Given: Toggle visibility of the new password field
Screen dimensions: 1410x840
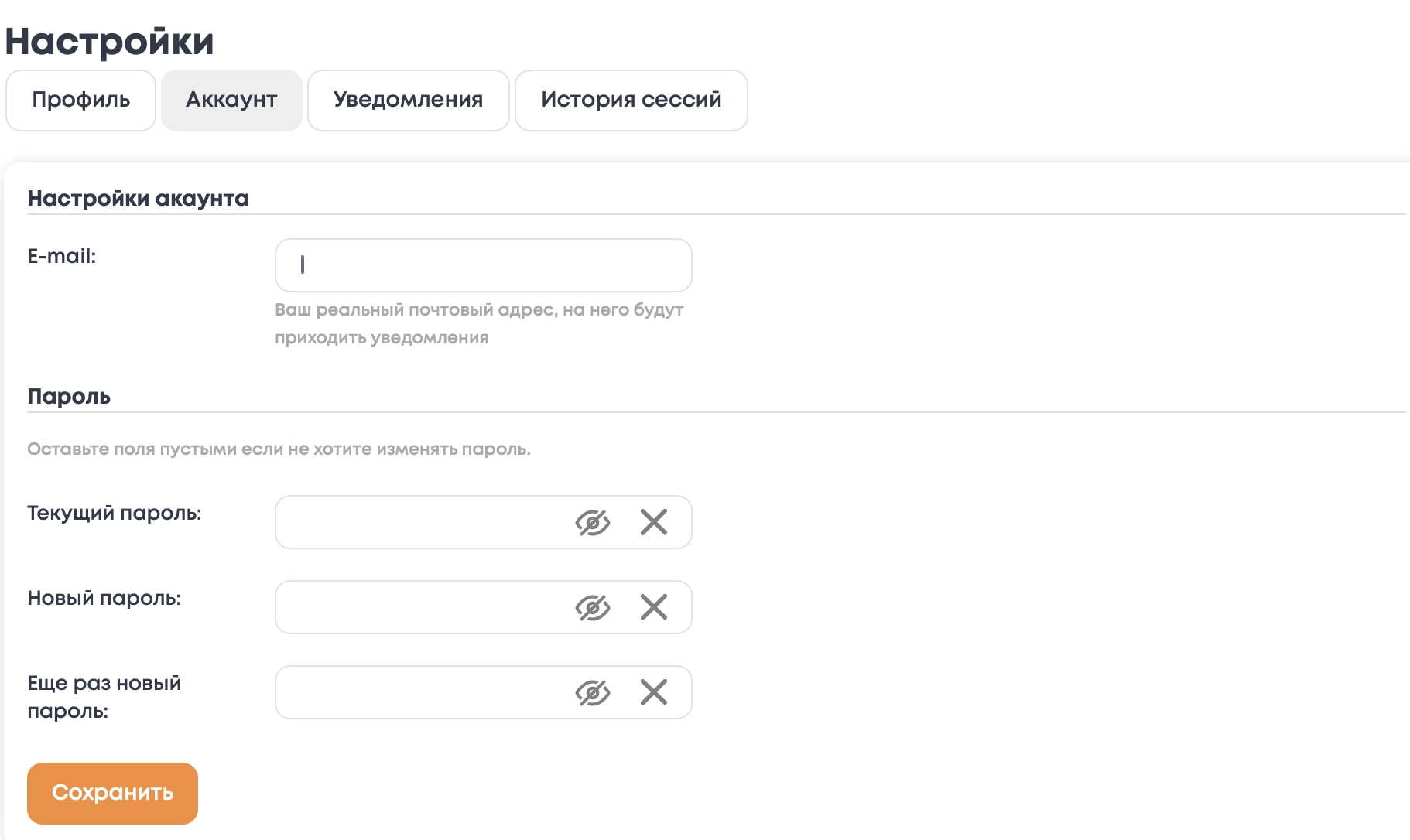Looking at the screenshot, I should click(592, 608).
